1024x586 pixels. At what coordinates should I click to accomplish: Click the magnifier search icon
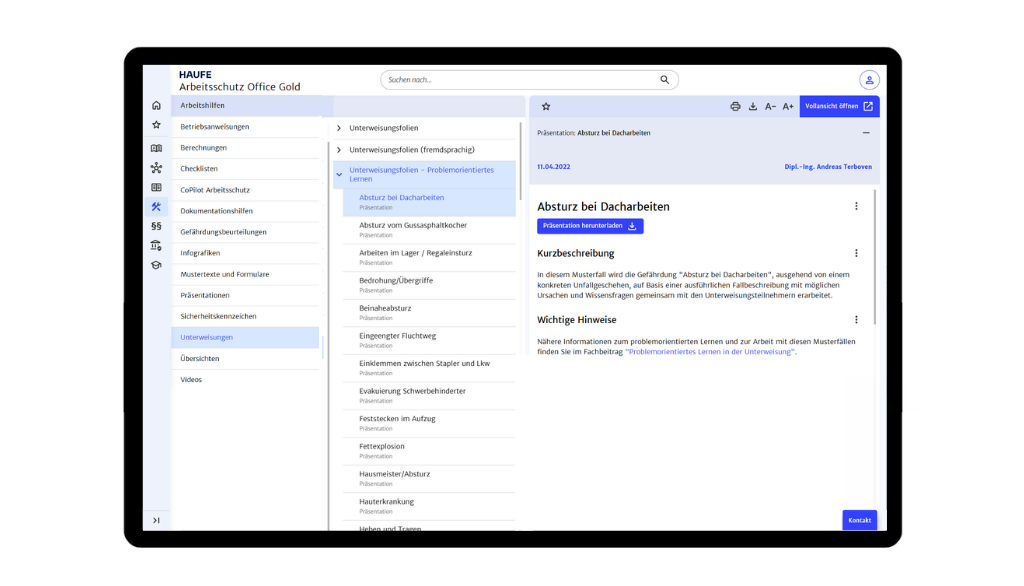click(665, 80)
